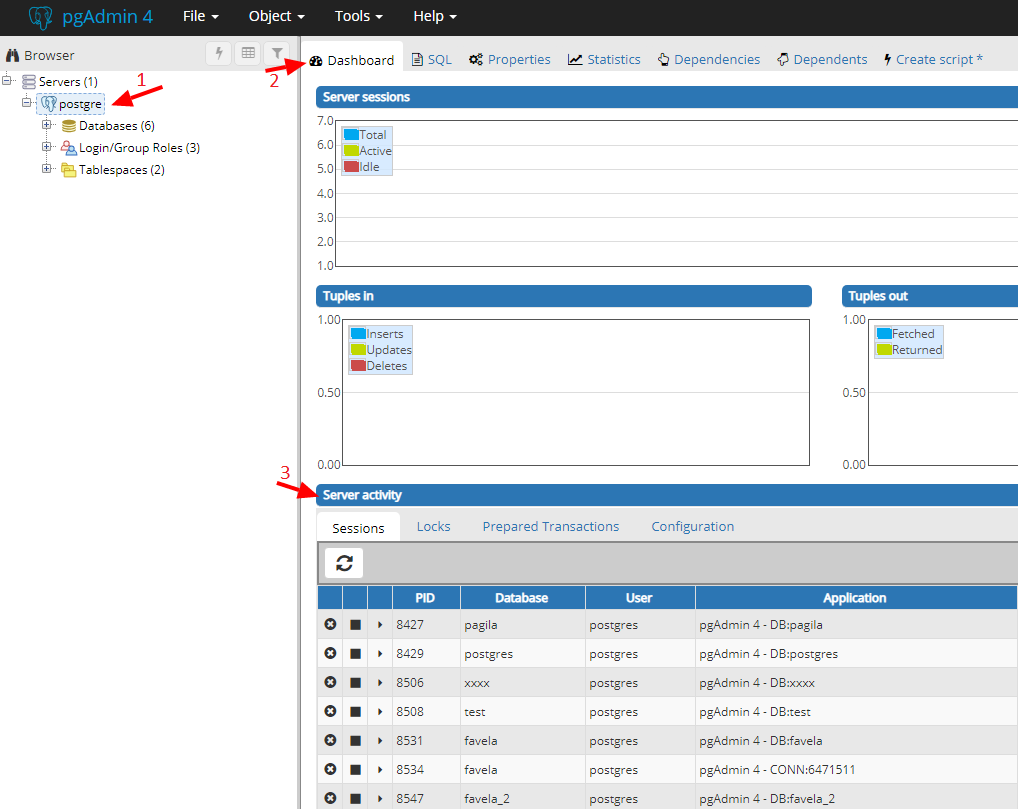Switch to the Prepared Transactions tab
The width and height of the screenshot is (1018, 809).
coord(550,527)
